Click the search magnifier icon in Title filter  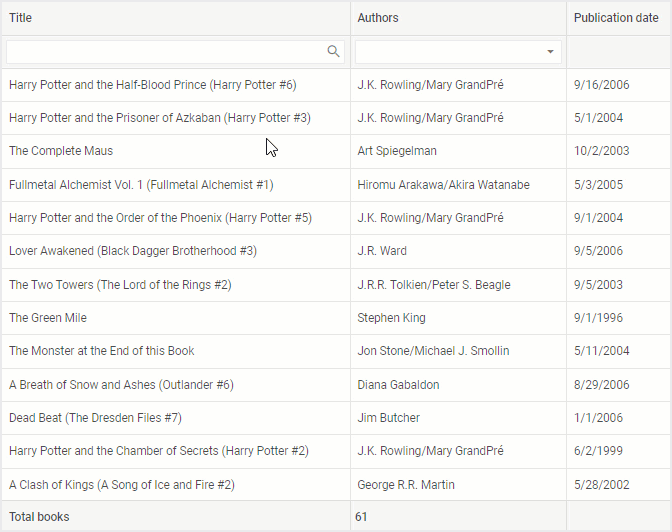coord(333,51)
